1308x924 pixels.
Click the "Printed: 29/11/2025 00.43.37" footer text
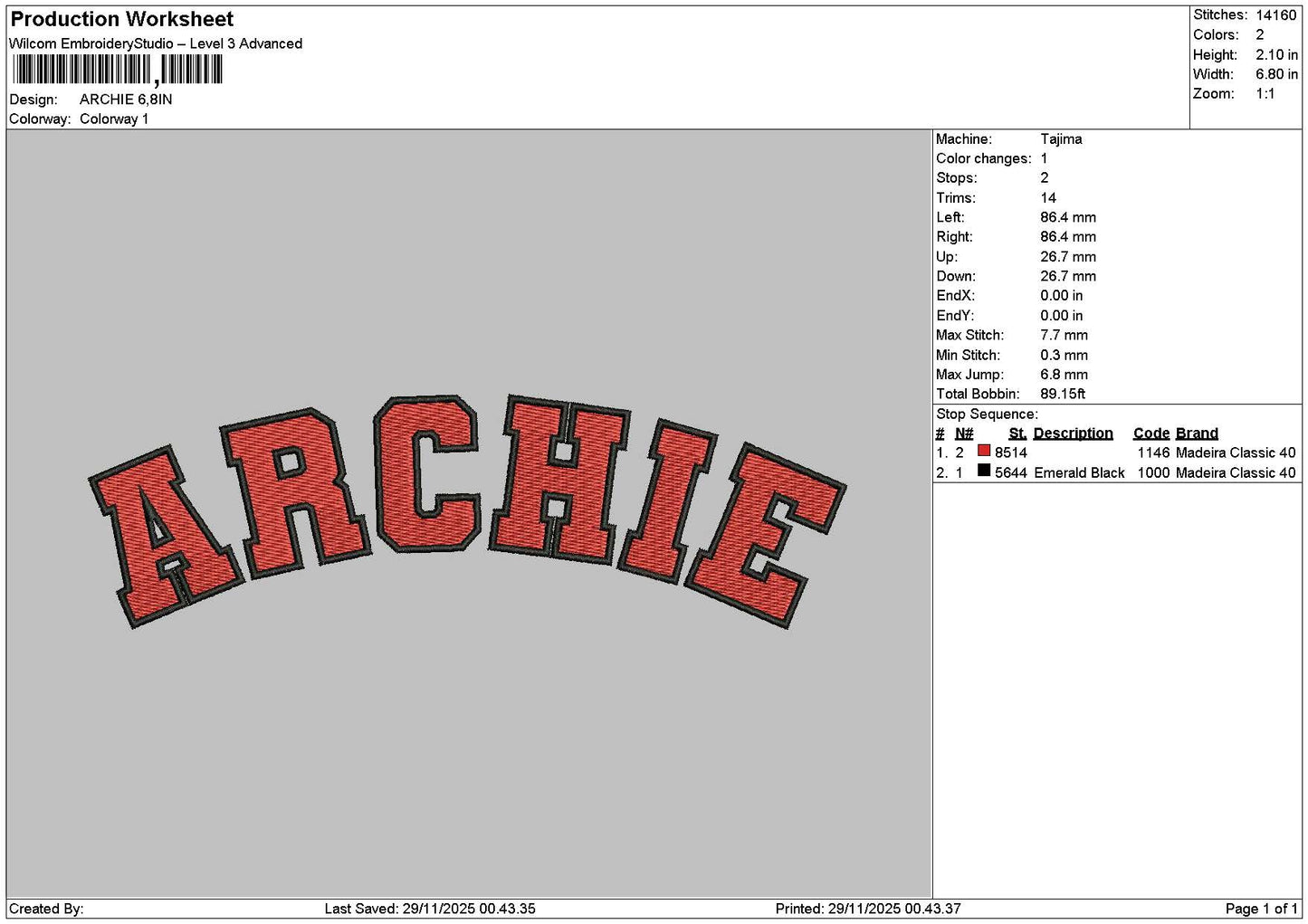tap(868, 909)
